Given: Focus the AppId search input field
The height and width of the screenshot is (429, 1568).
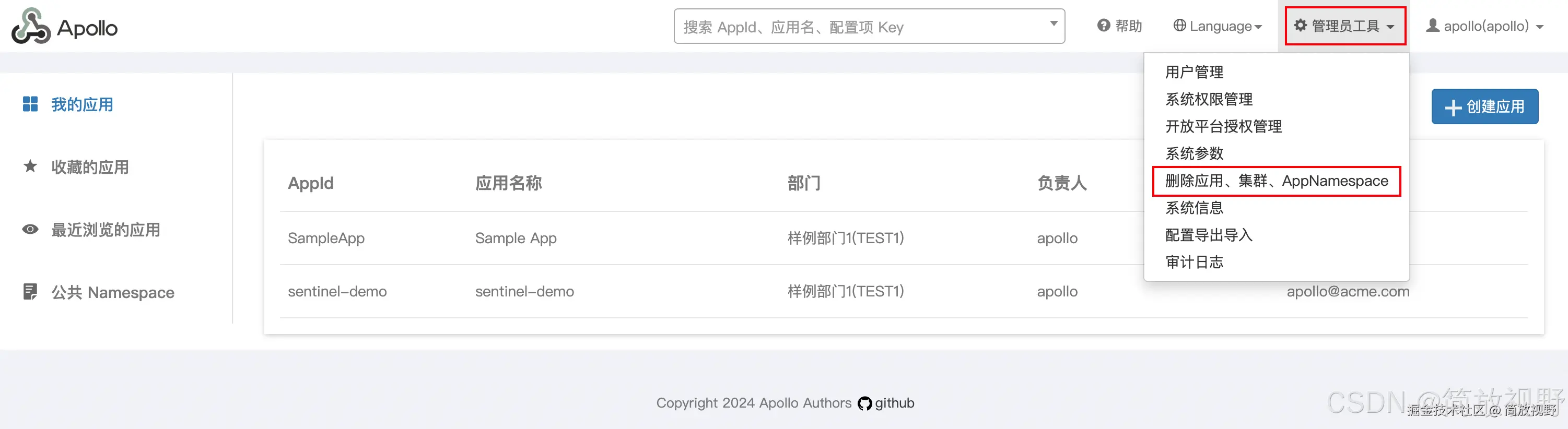Looking at the screenshot, I should click(858, 27).
